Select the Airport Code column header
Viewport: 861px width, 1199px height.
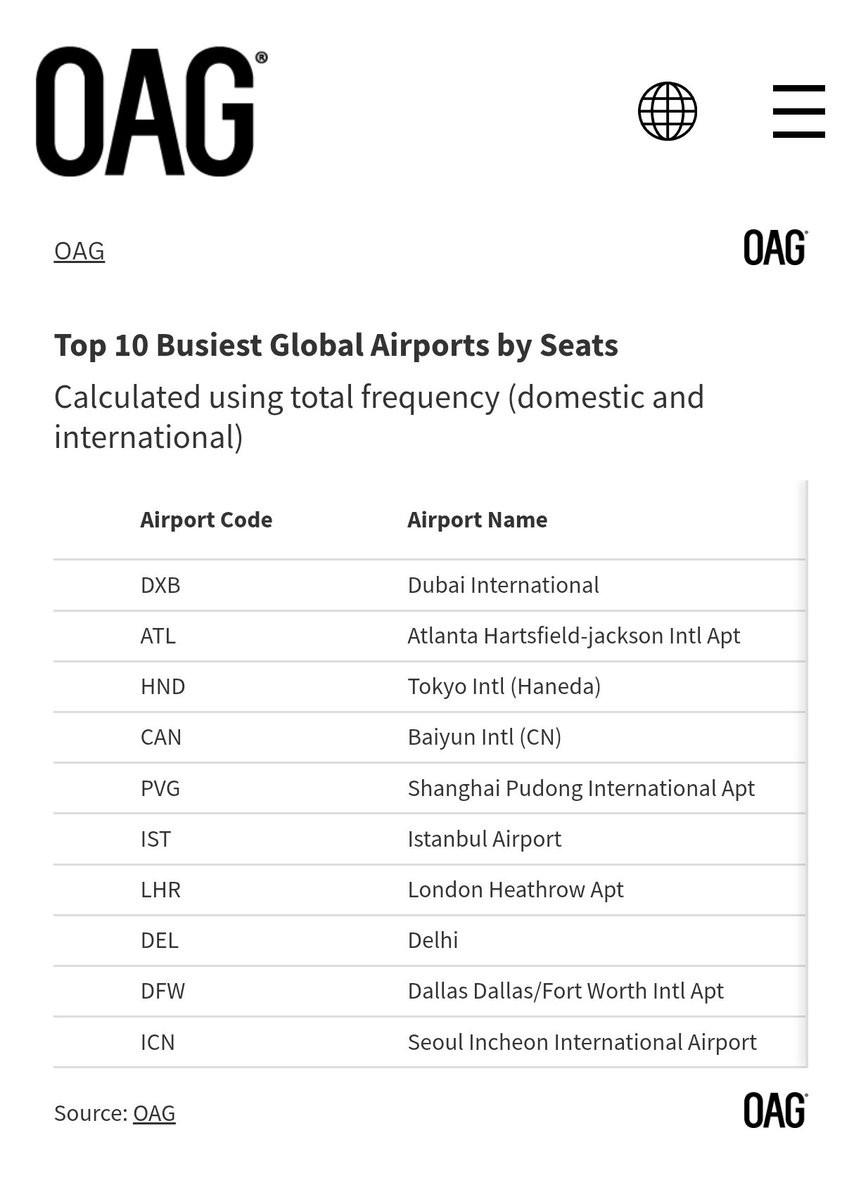click(206, 520)
